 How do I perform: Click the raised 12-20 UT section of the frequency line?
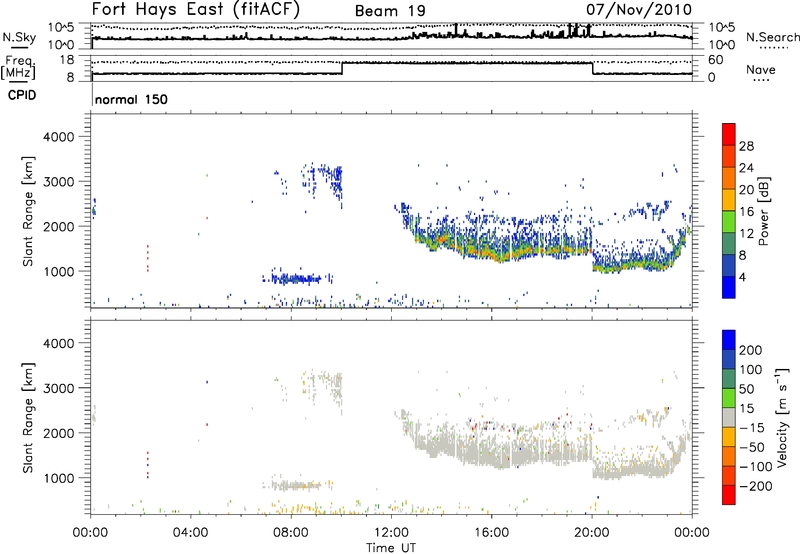tap(467, 63)
